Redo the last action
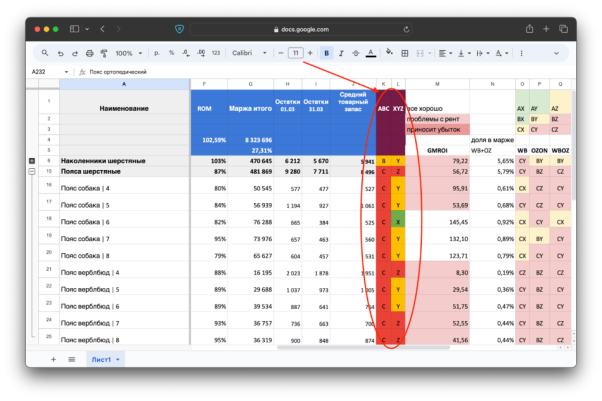This screenshot has width=602, height=401. [x=75, y=53]
